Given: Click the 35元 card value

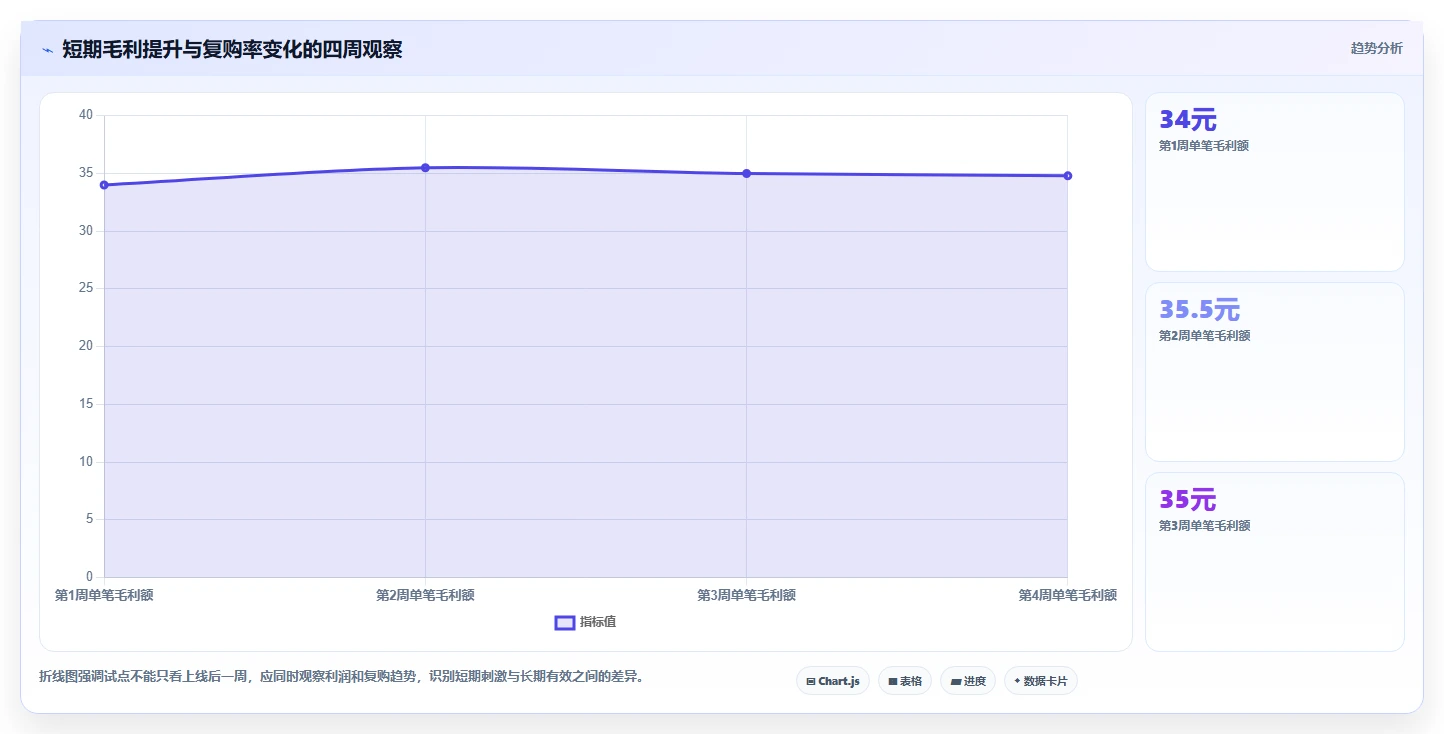Looking at the screenshot, I should coord(1188,500).
